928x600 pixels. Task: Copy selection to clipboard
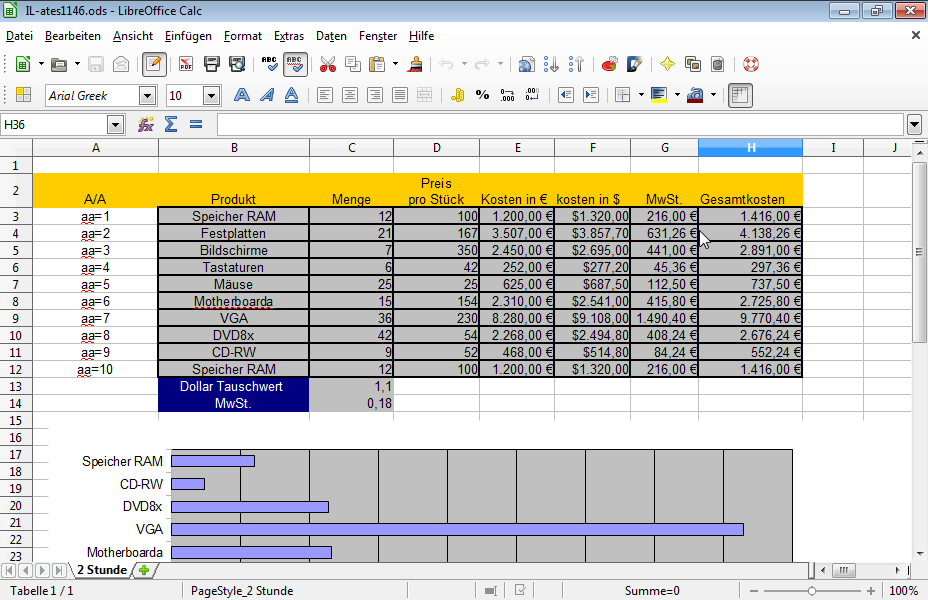click(x=353, y=64)
